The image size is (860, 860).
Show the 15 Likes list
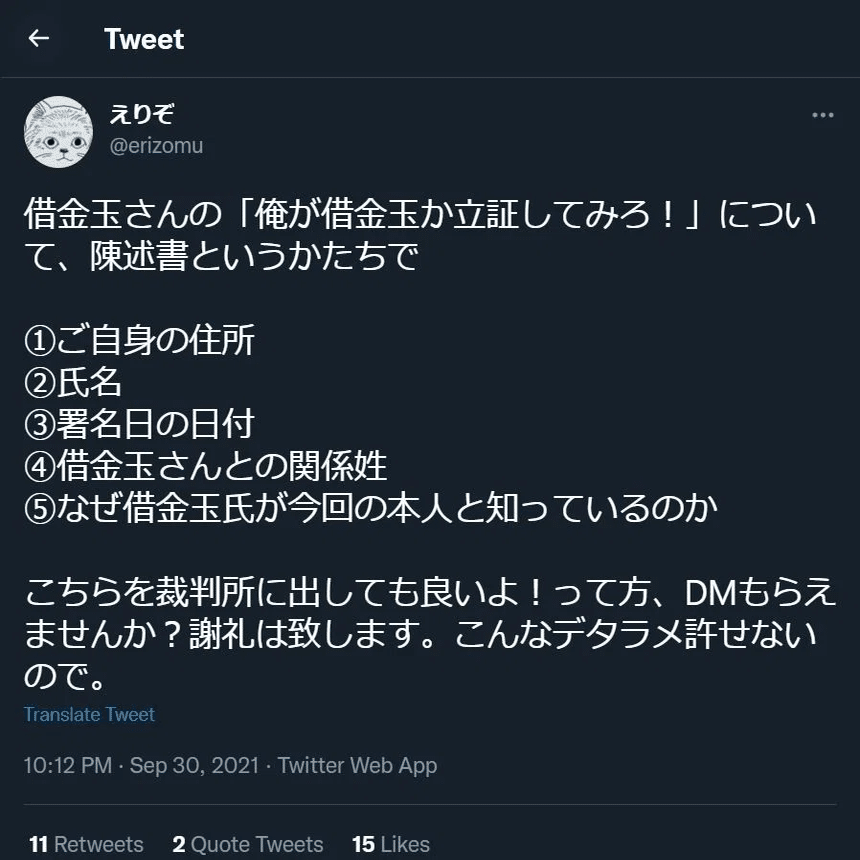click(x=390, y=844)
